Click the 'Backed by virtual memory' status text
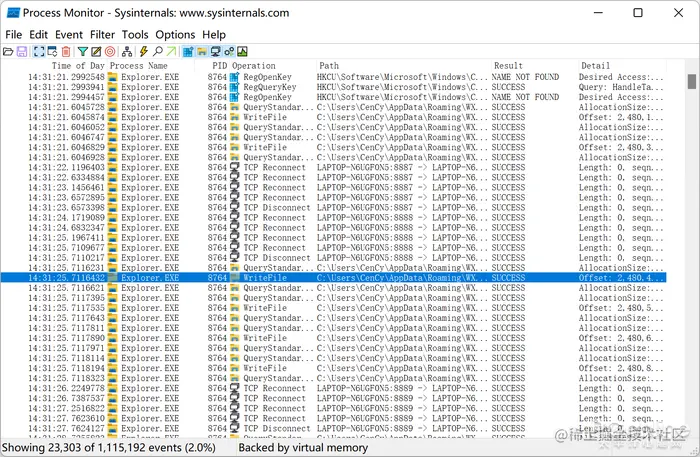Viewport: 700px width, 457px height. tap(303, 448)
